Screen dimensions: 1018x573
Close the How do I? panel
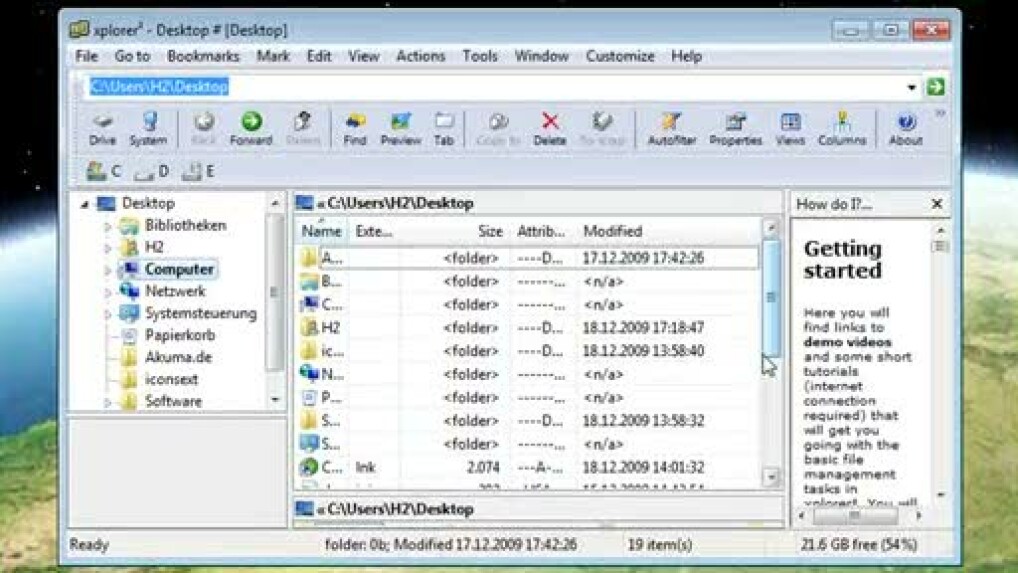(x=936, y=204)
